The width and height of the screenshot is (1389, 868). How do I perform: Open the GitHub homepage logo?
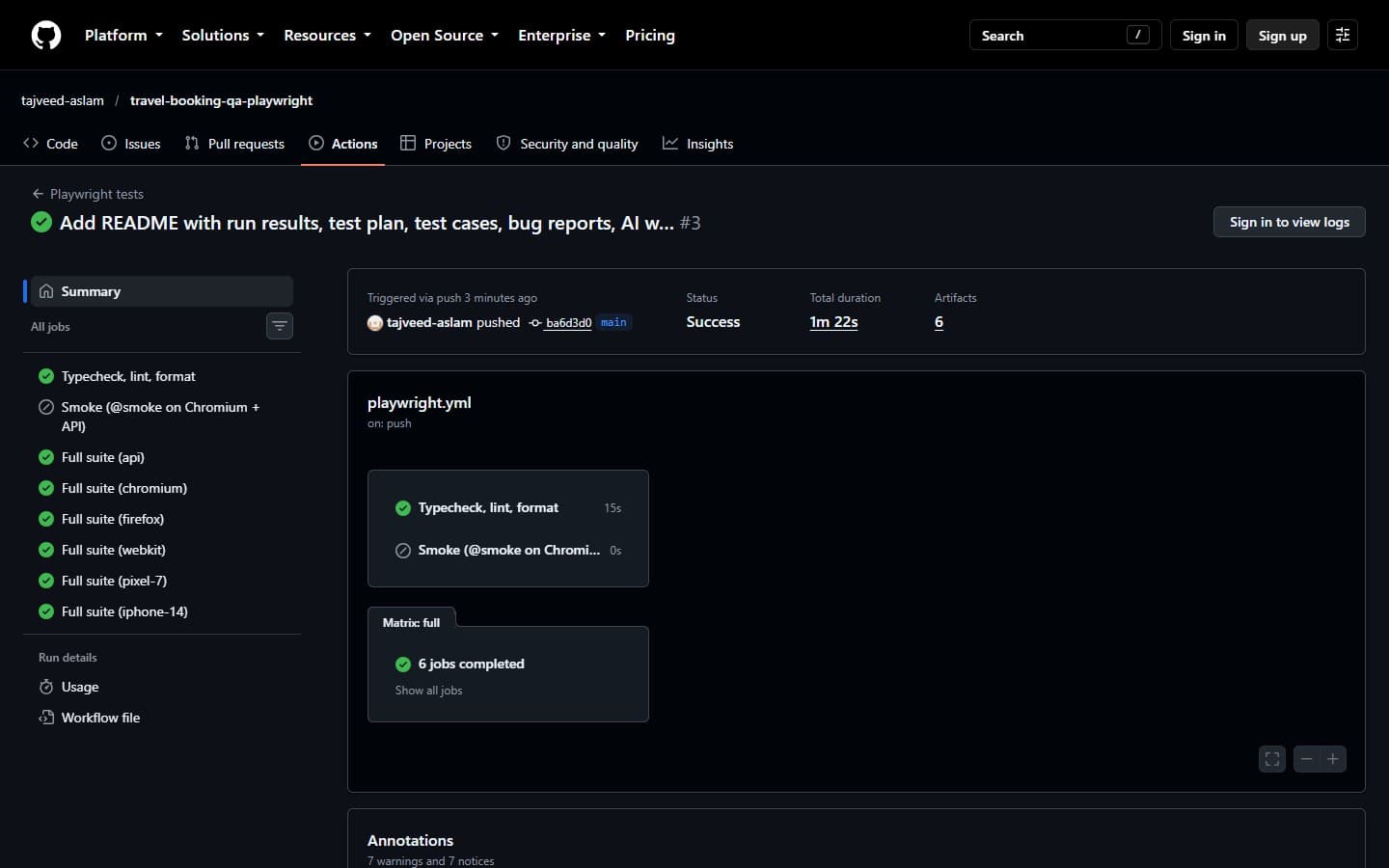(46, 35)
